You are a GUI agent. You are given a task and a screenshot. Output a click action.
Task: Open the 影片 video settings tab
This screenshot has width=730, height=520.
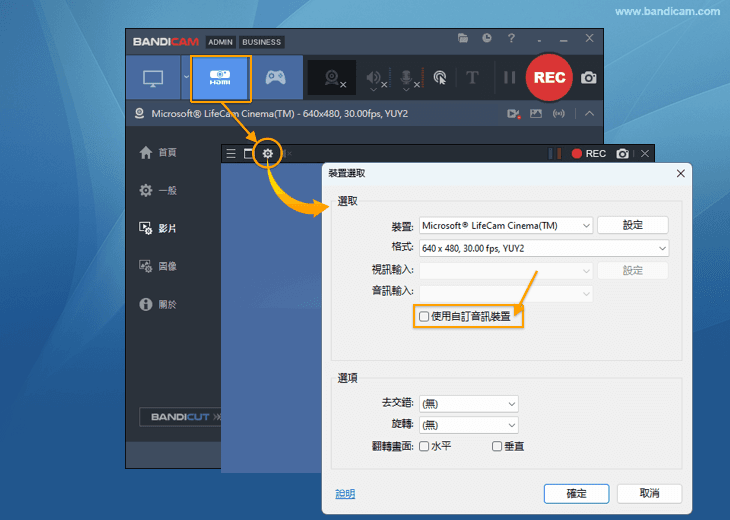[158, 228]
